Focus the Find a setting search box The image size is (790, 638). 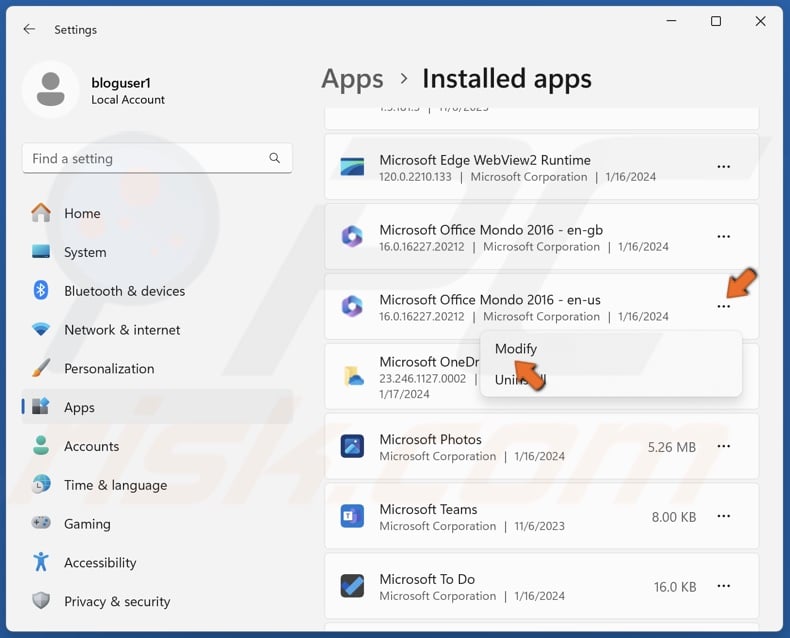[157, 158]
